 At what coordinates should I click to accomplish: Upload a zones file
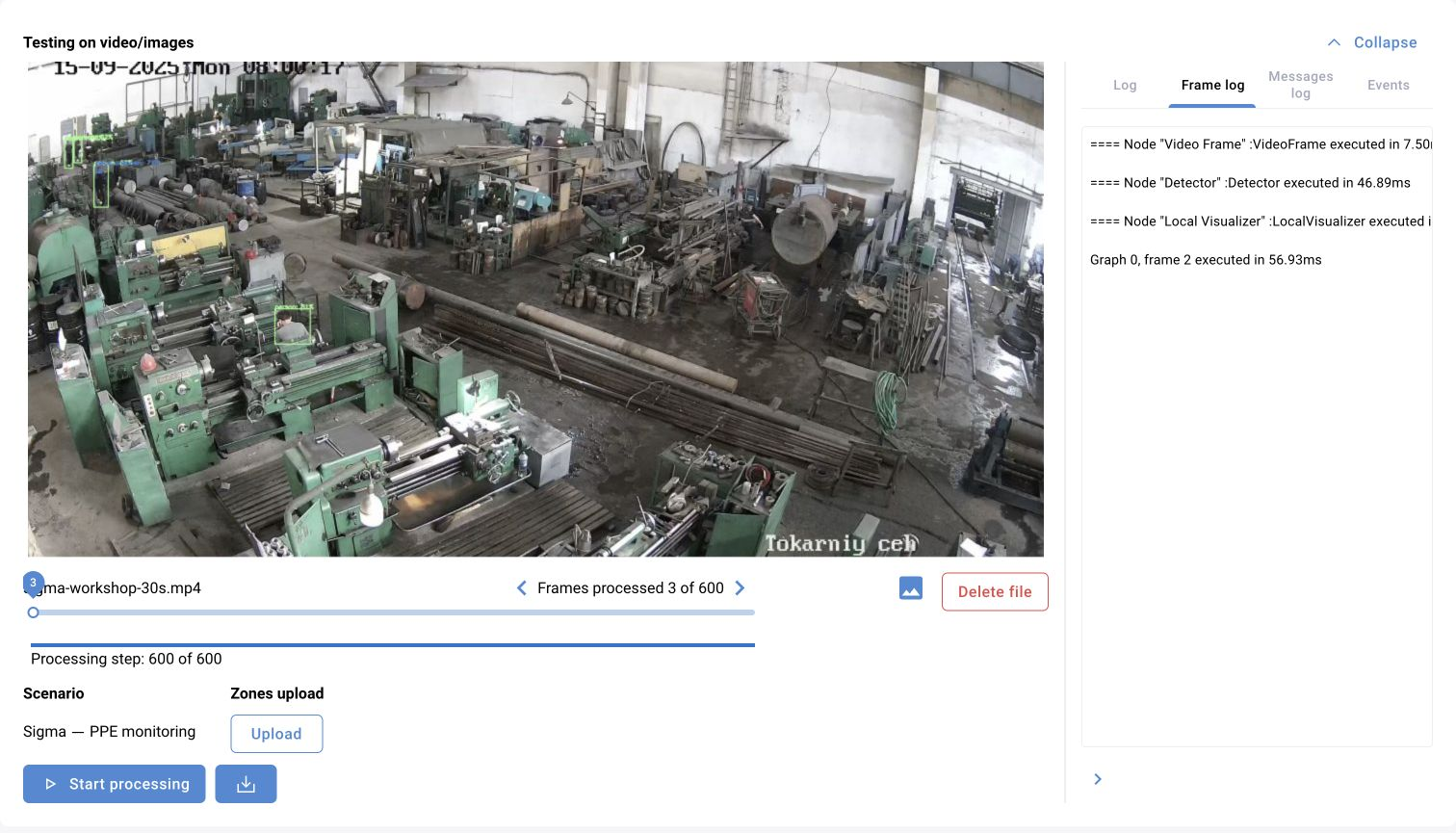[276, 734]
